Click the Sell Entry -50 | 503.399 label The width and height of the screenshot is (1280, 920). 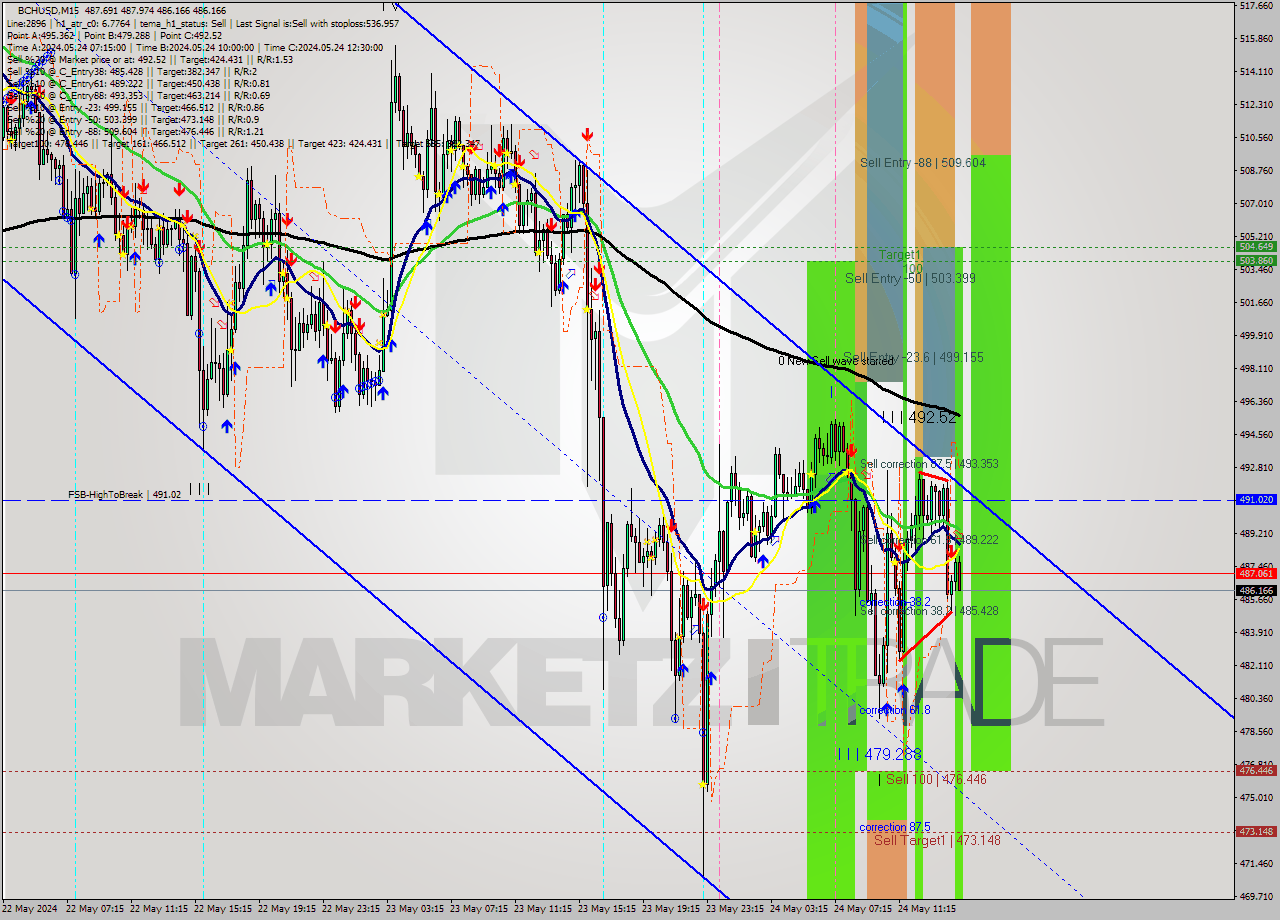pos(910,278)
